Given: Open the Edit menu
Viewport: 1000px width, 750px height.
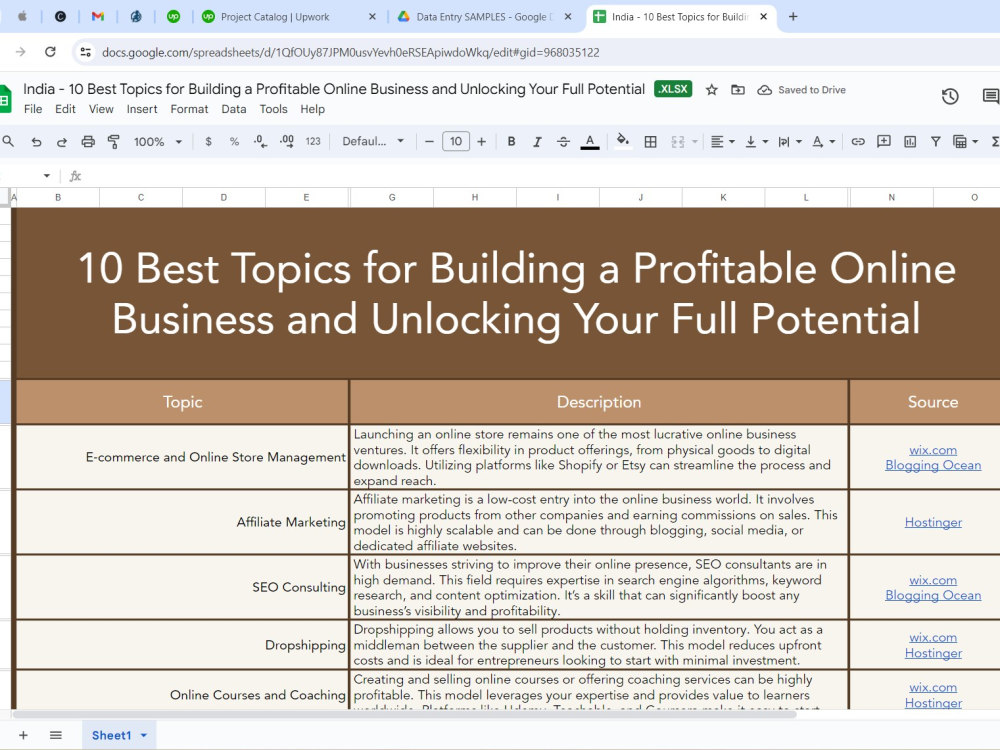Looking at the screenshot, I should tap(65, 109).
